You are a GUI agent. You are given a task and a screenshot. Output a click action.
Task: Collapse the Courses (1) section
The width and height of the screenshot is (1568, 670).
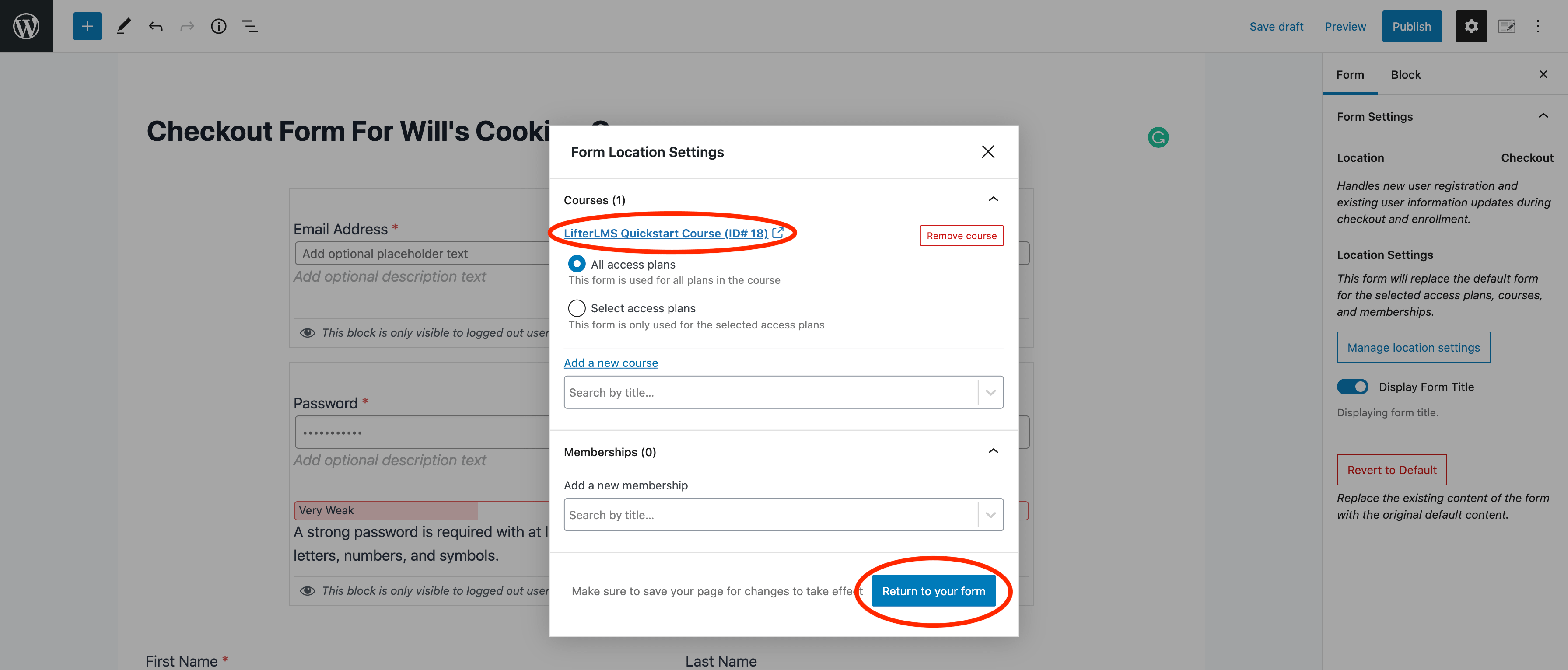[993, 199]
